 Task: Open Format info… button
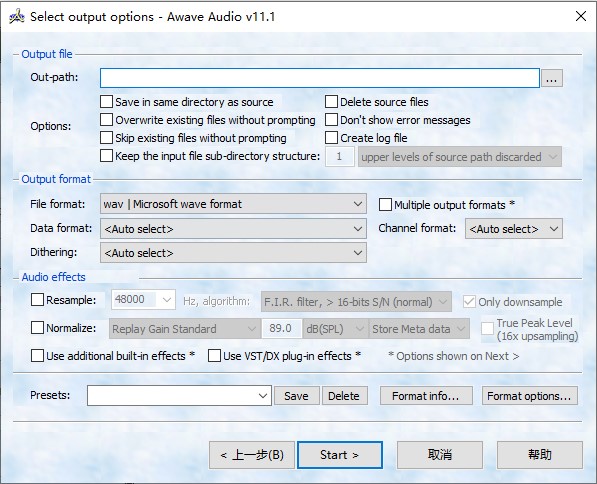coord(426,396)
